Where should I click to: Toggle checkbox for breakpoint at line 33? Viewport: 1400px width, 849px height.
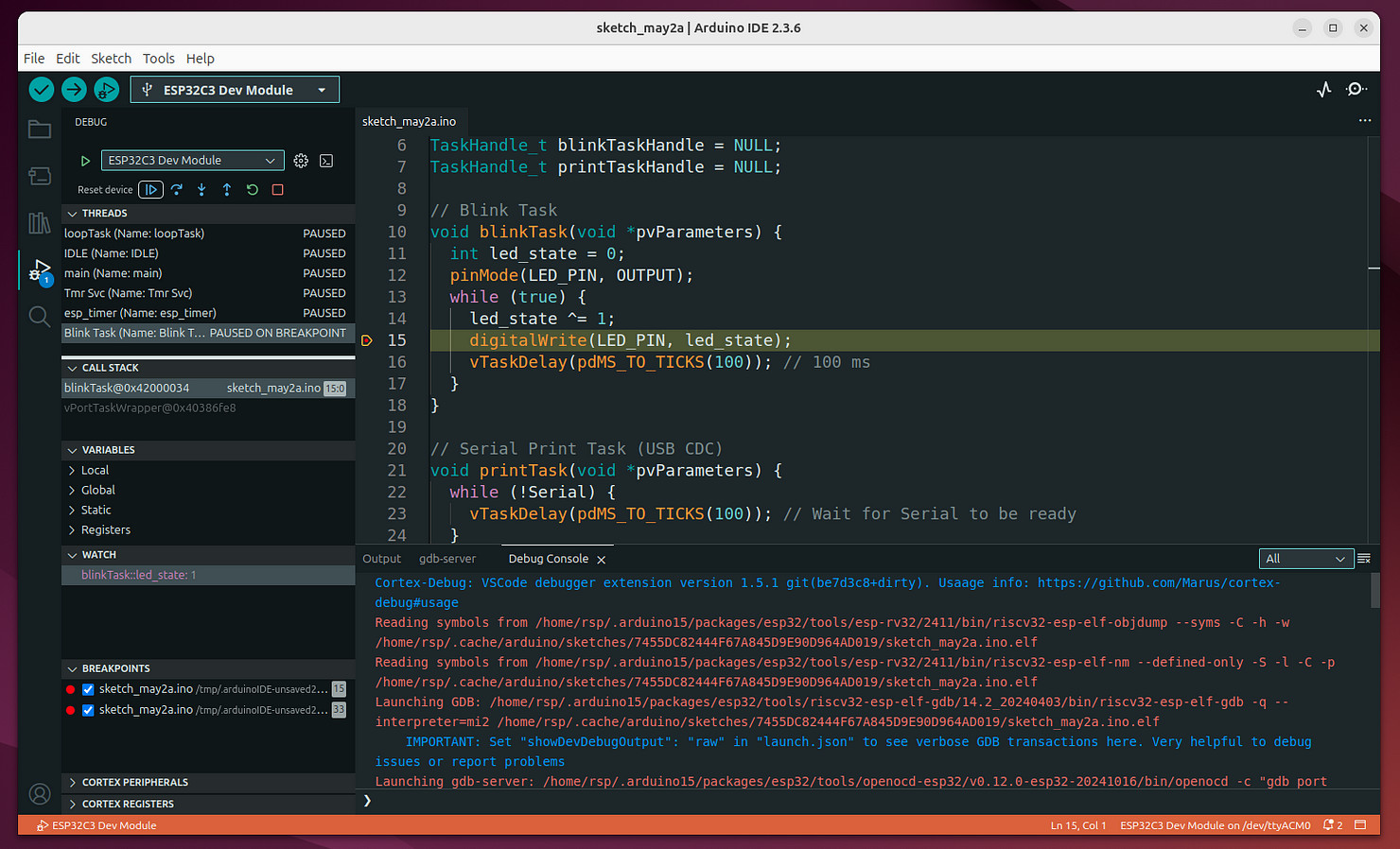pos(88,710)
